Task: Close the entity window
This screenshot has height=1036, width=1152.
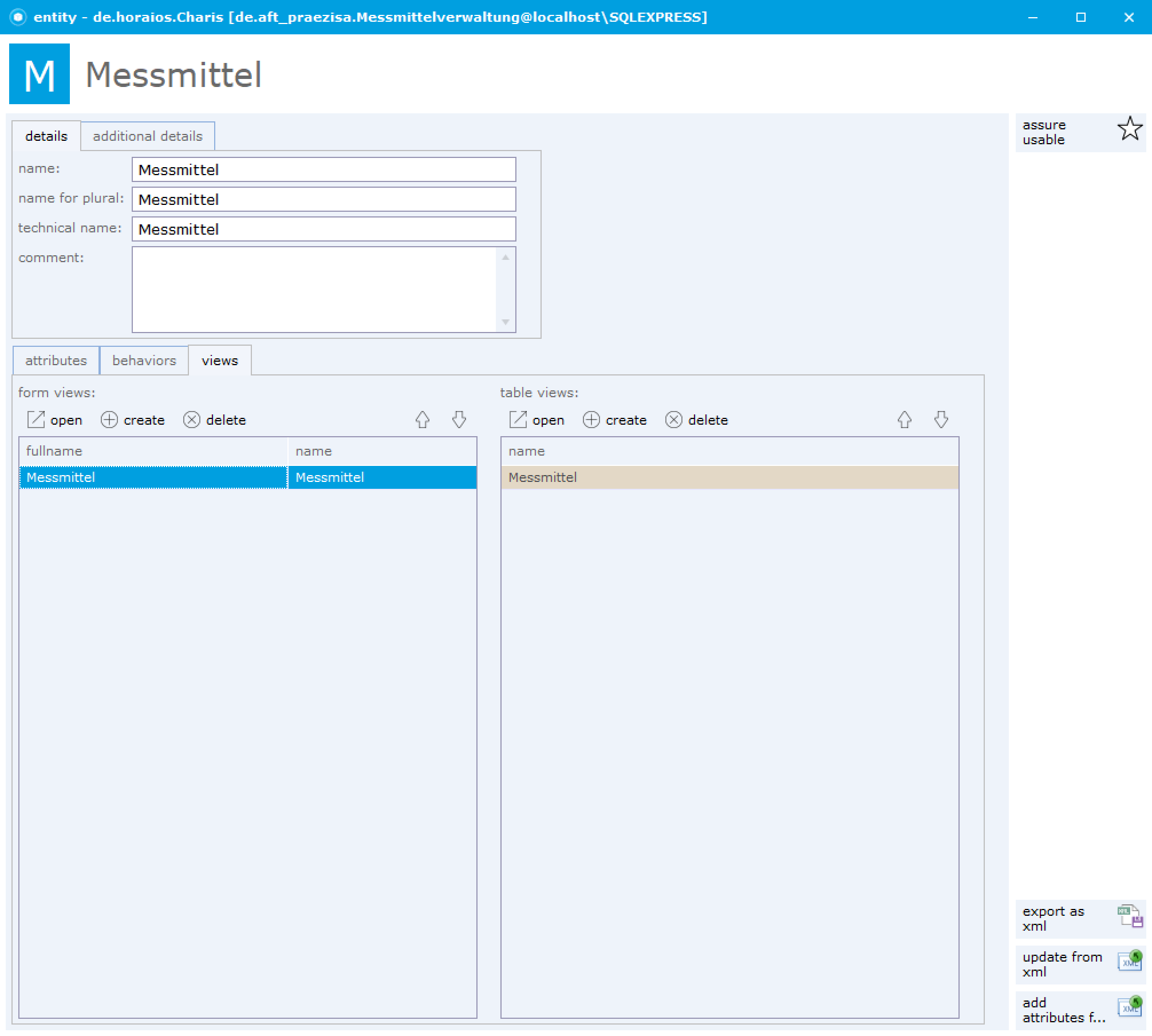Action: pyautogui.click(x=1129, y=17)
